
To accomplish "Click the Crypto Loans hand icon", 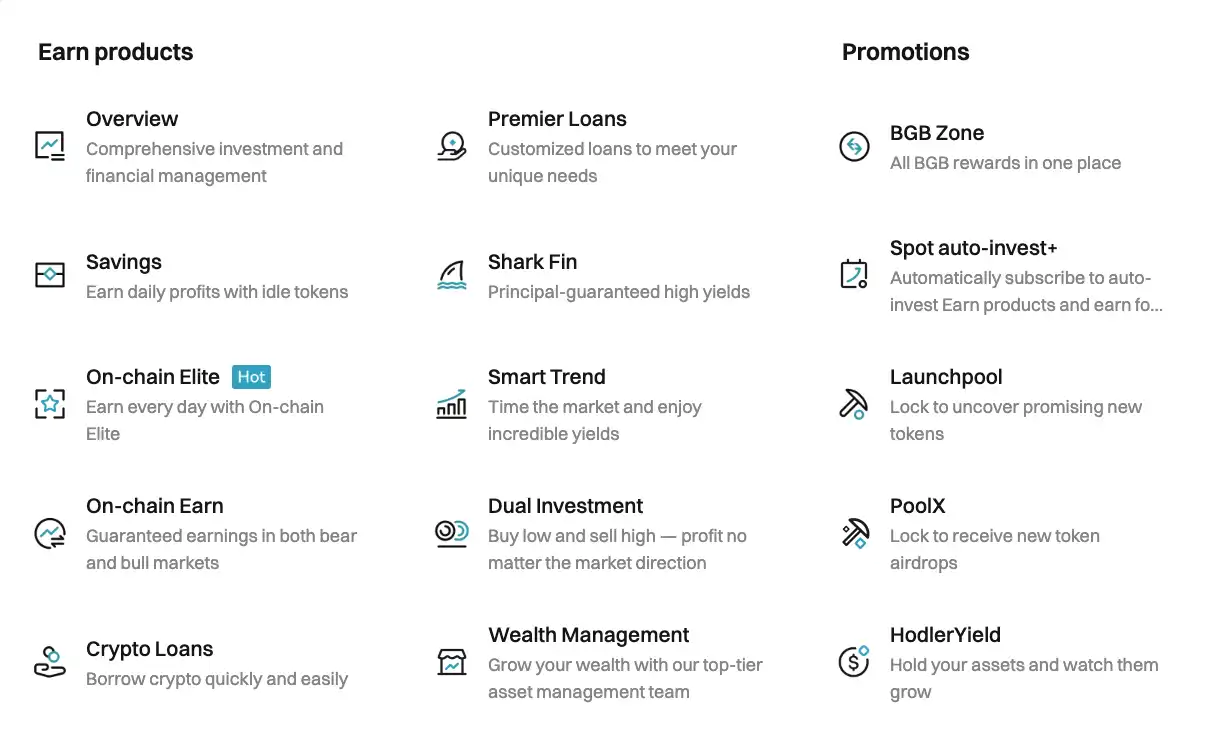I will click(x=50, y=662).
